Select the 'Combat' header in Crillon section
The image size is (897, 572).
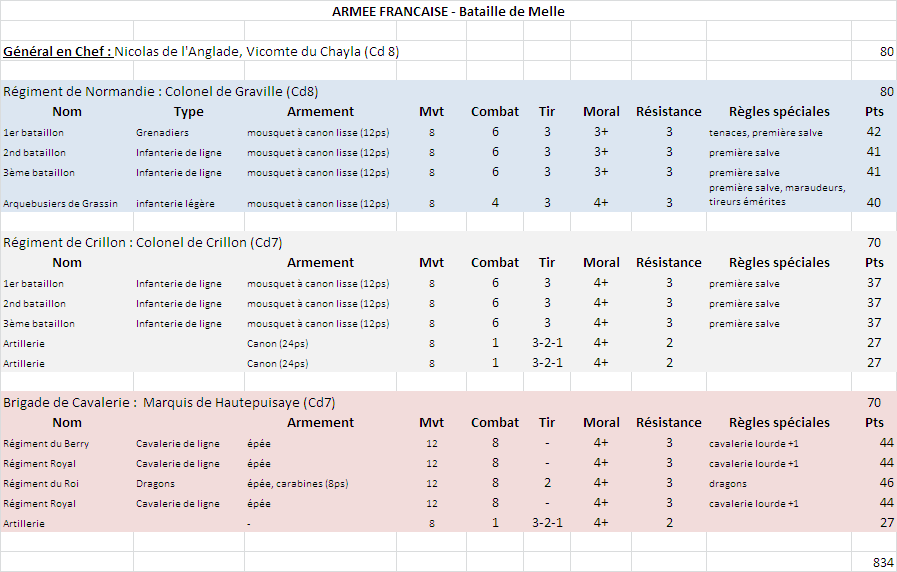pos(495,263)
